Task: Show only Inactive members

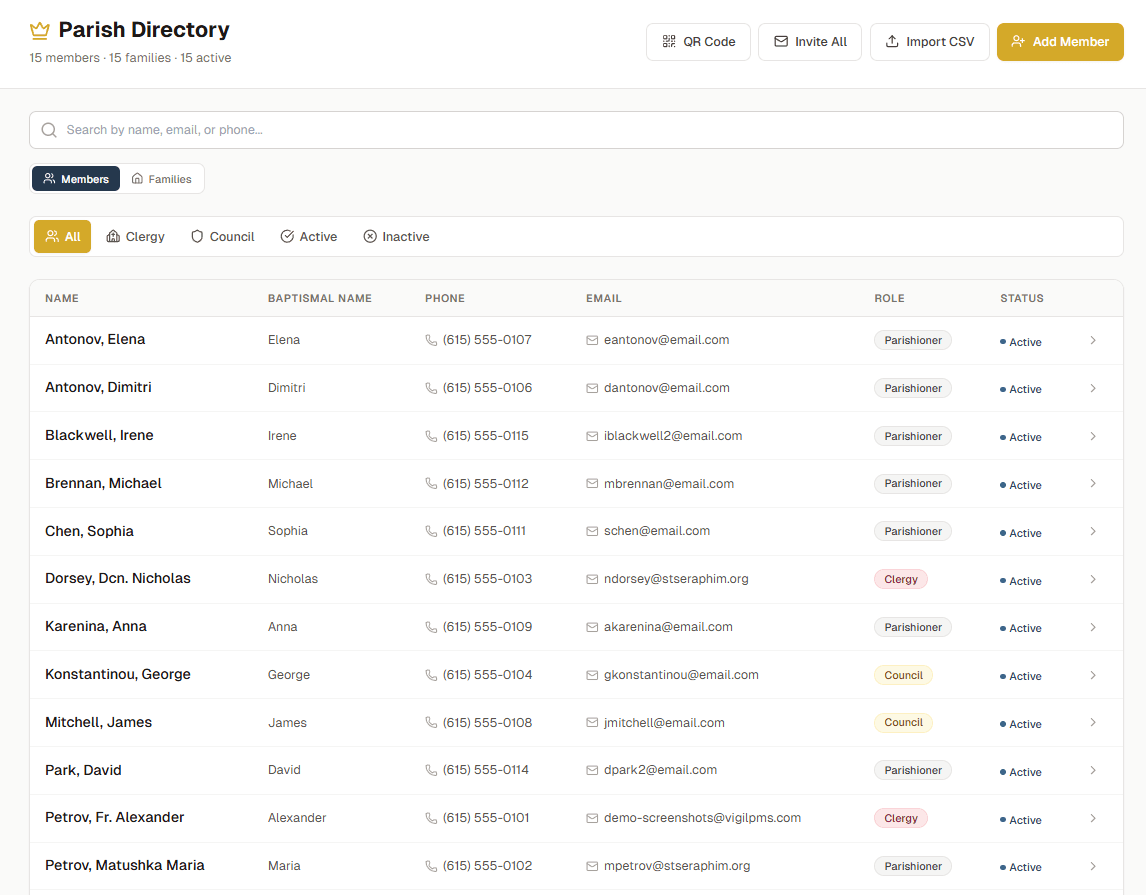Action: (x=396, y=237)
